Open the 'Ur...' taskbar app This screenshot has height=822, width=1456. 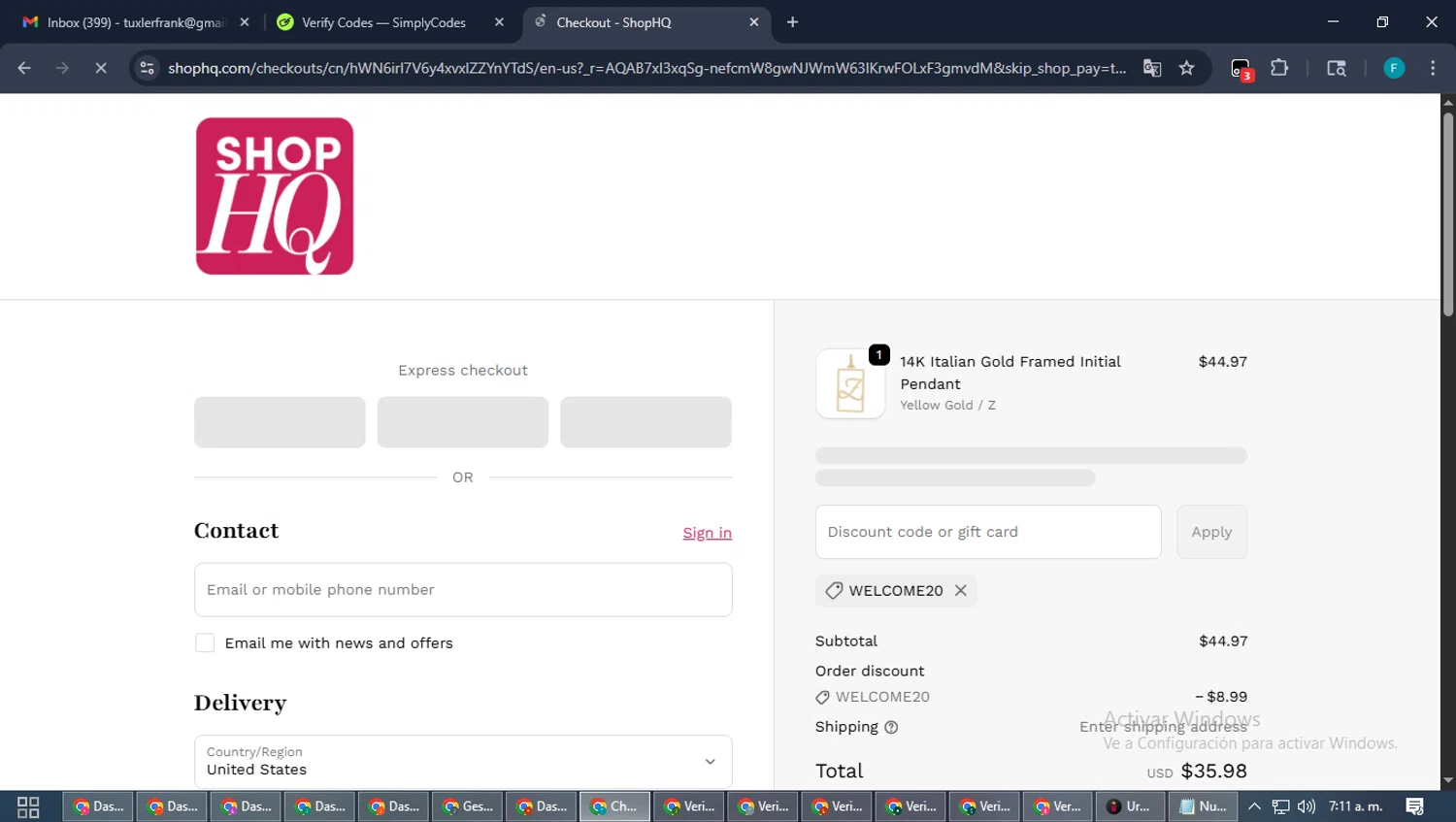click(1131, 806)
